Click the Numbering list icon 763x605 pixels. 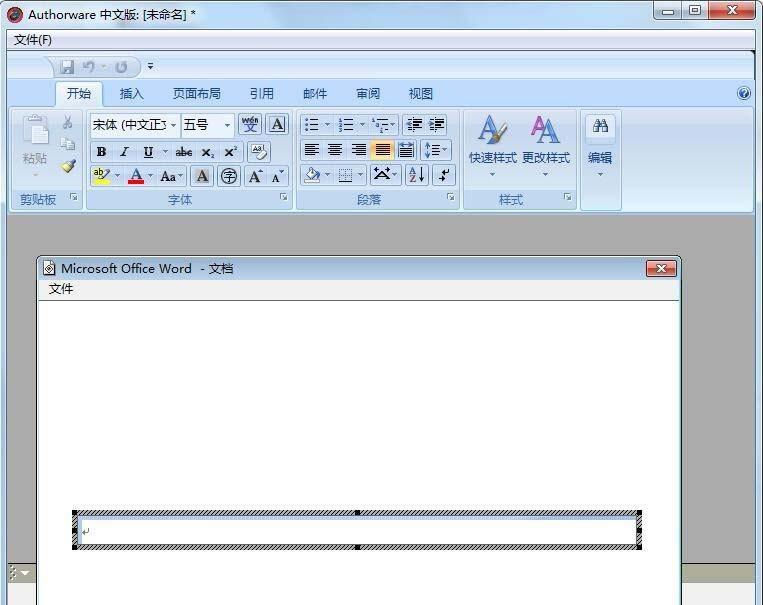[x=346, y=125]
